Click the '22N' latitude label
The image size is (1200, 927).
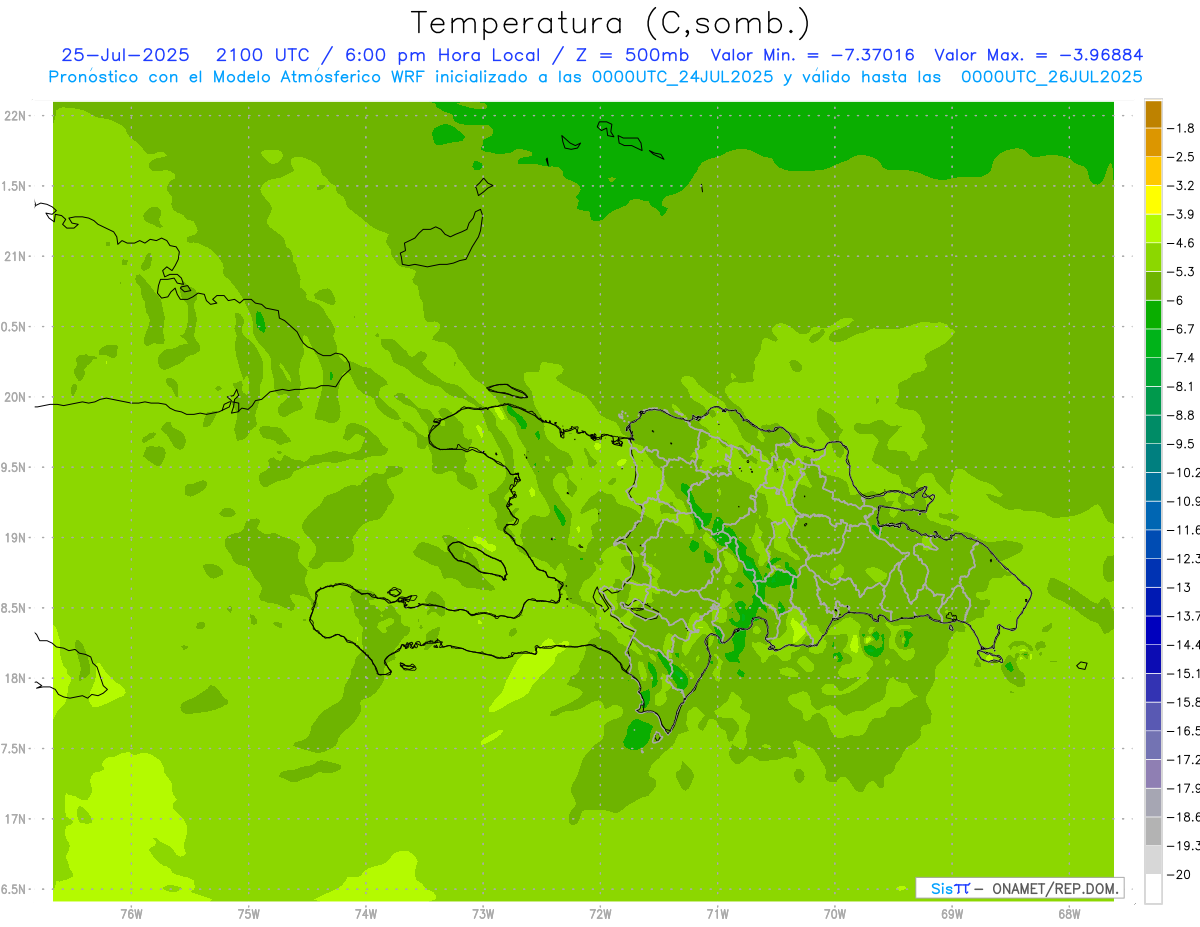coord(17,115)
